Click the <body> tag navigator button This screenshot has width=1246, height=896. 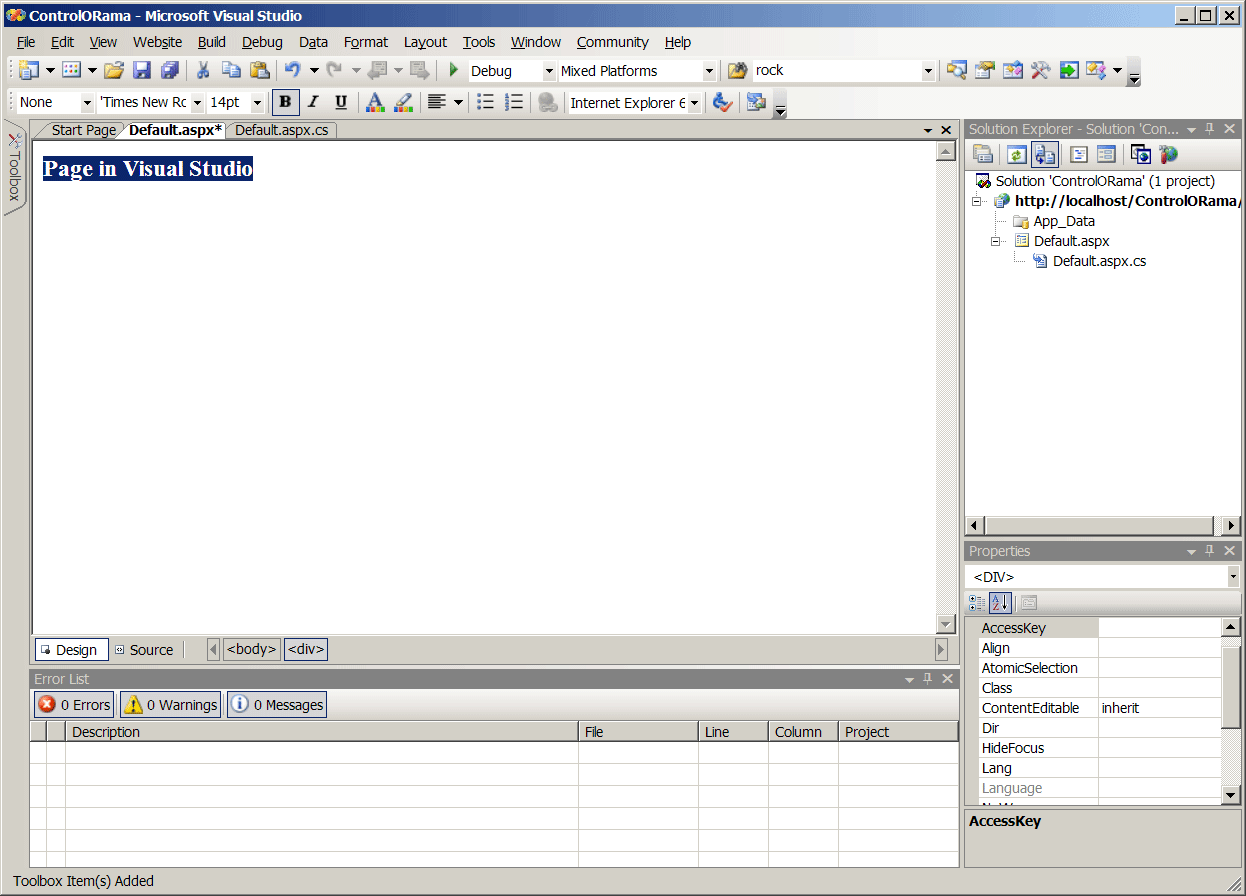(x=251, y=650)
